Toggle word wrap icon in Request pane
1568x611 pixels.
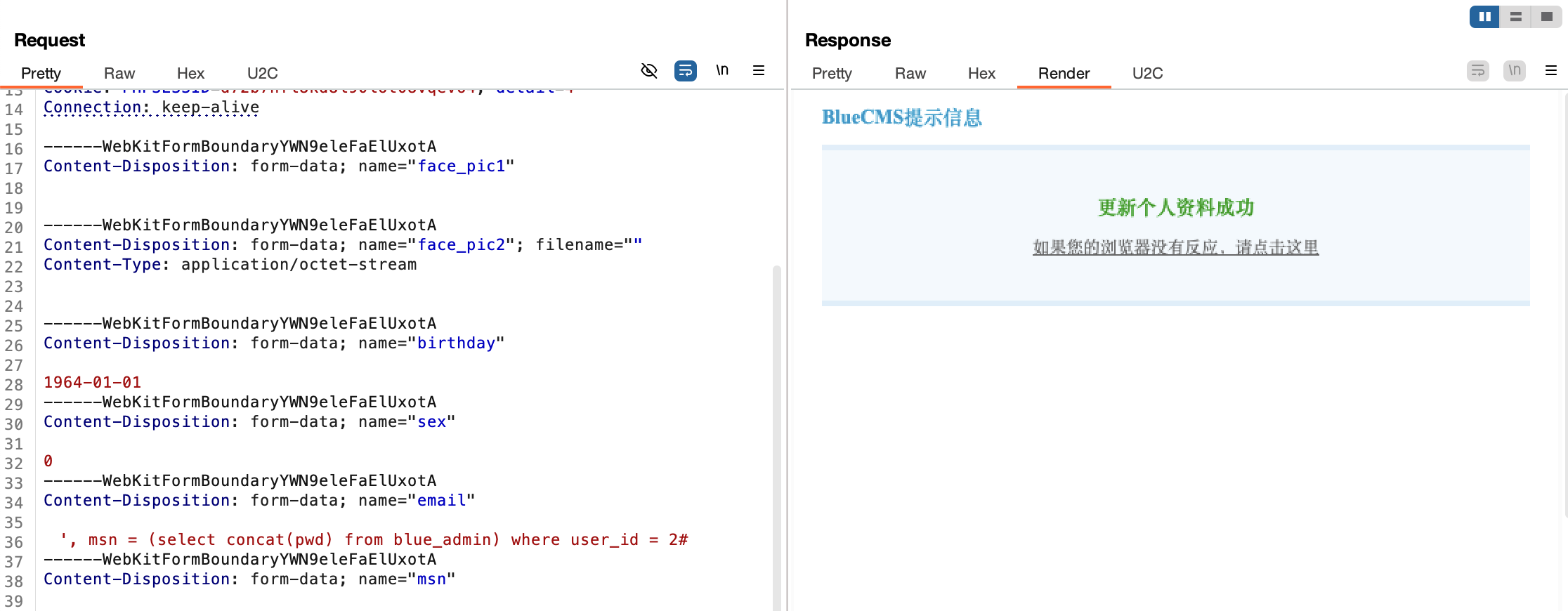pyautogui.click(x=686, y=71)
